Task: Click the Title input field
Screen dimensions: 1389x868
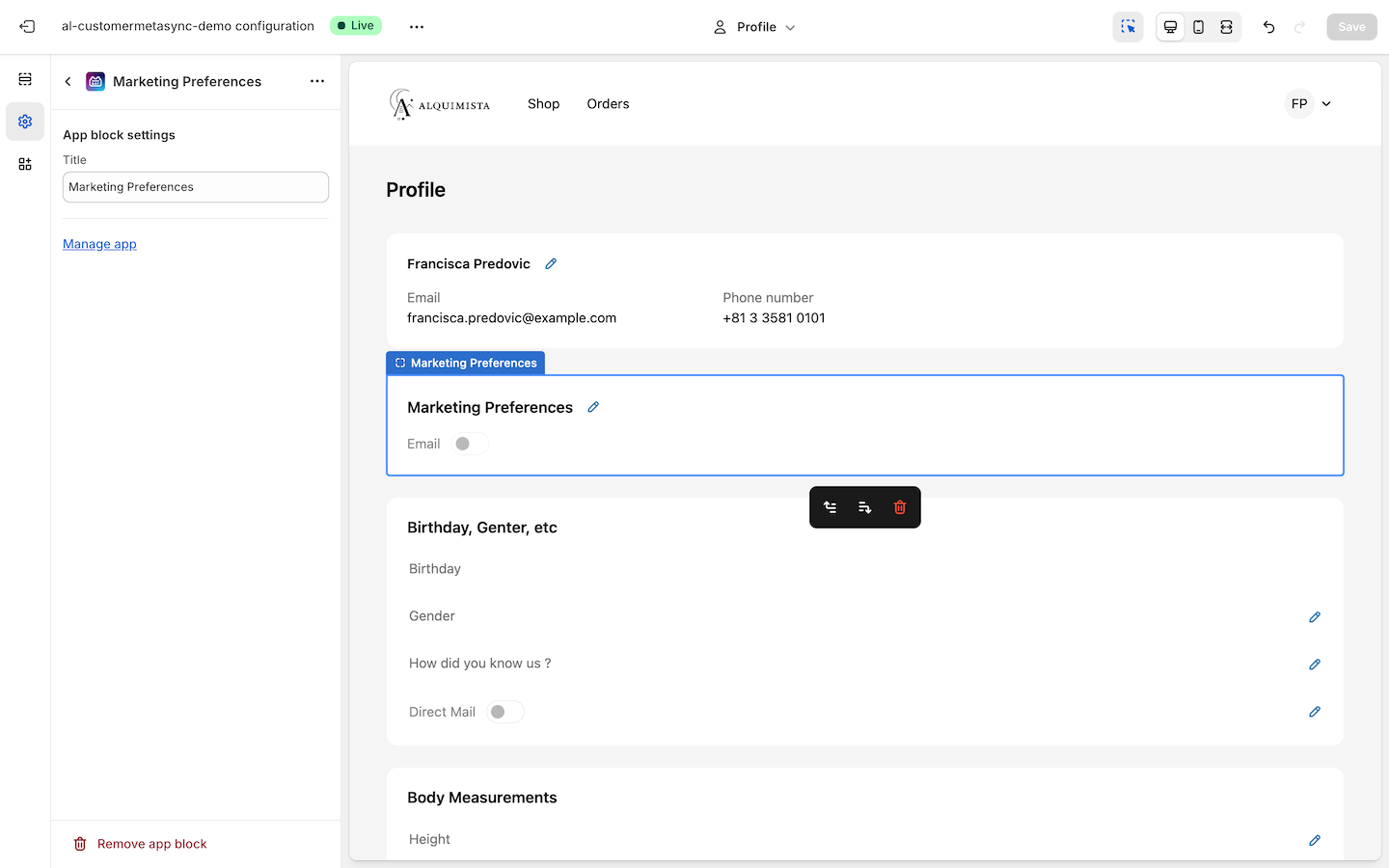Action: (196, 187)
